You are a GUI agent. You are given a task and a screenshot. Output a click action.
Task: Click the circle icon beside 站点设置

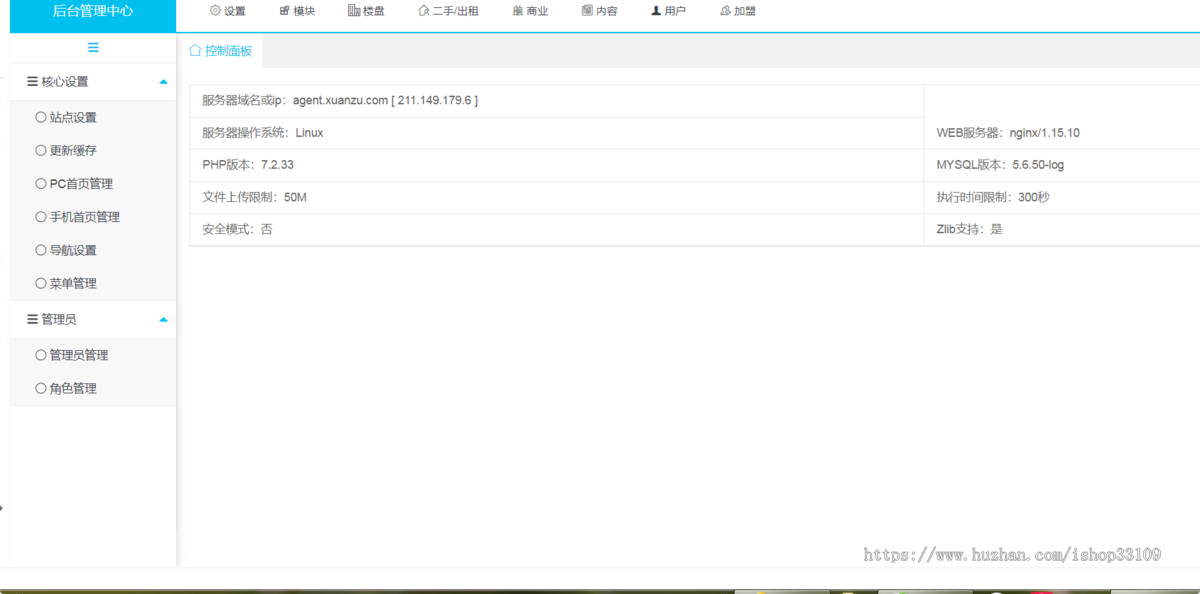[x=41, y=117]
